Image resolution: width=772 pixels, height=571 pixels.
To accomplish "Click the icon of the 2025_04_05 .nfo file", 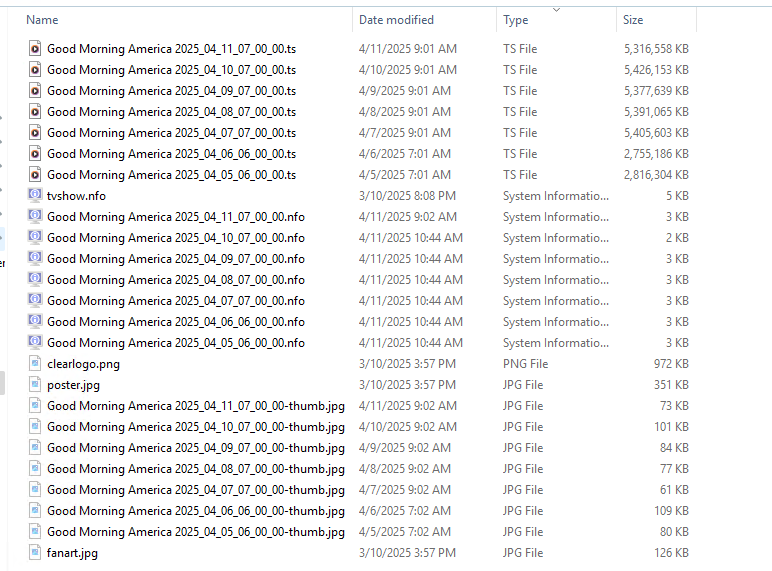I will [x=35, y=343].
